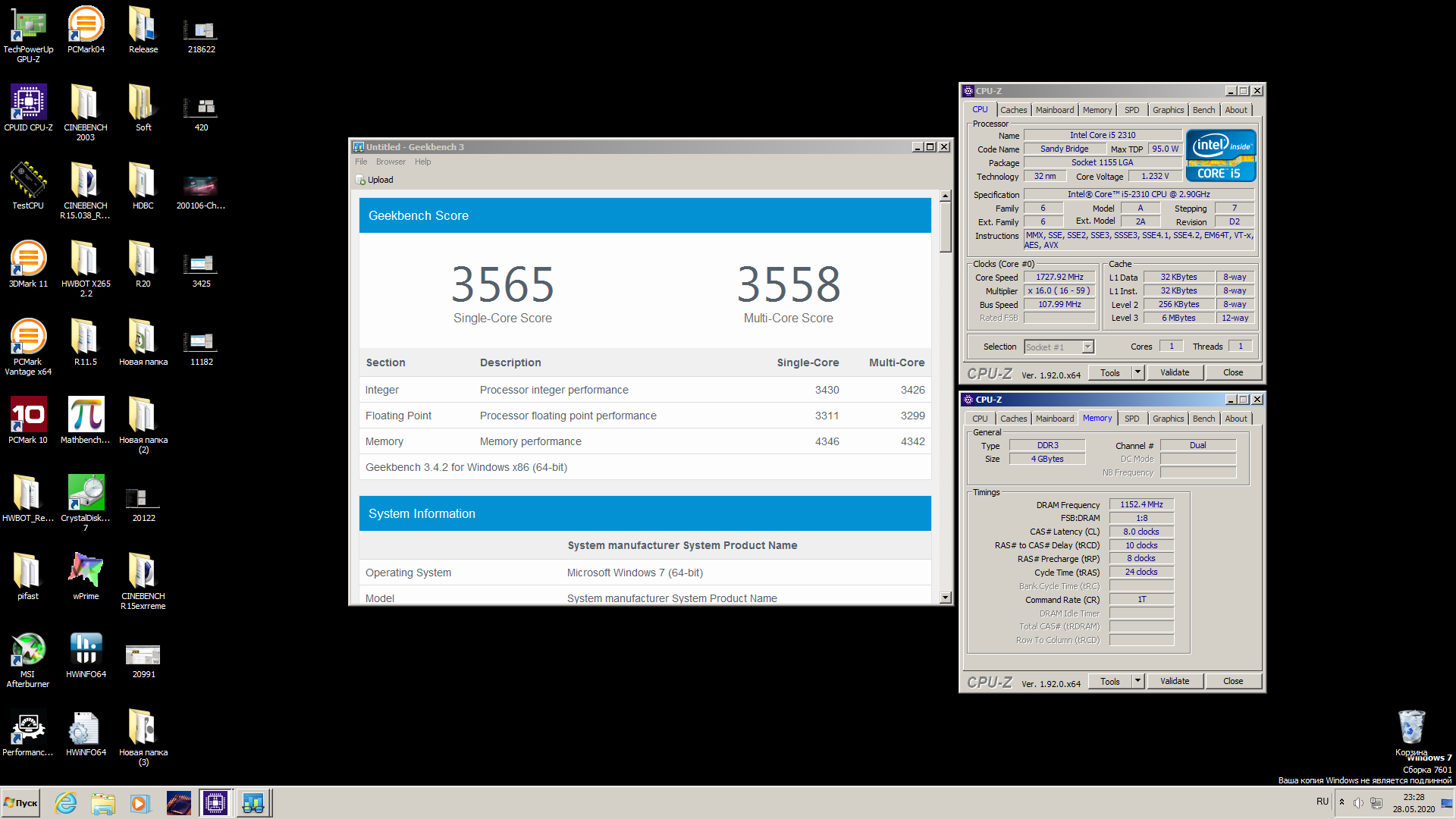Open the 20991 screenshot file
The height and width of the screenshot is (819, 1456).
[143, 660]
